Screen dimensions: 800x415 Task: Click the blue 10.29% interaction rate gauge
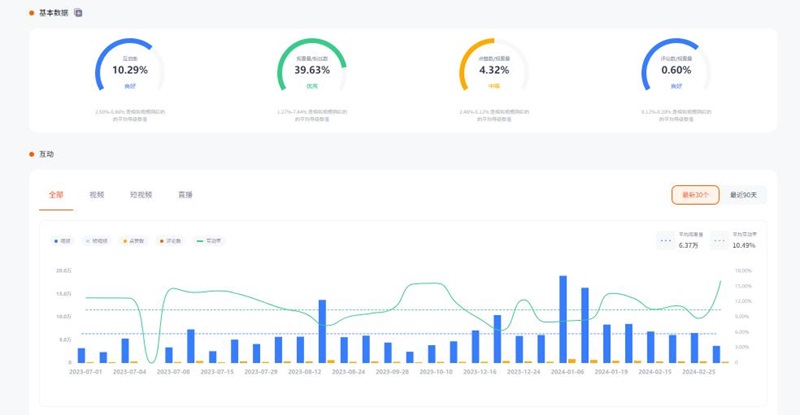click(129, 71)
